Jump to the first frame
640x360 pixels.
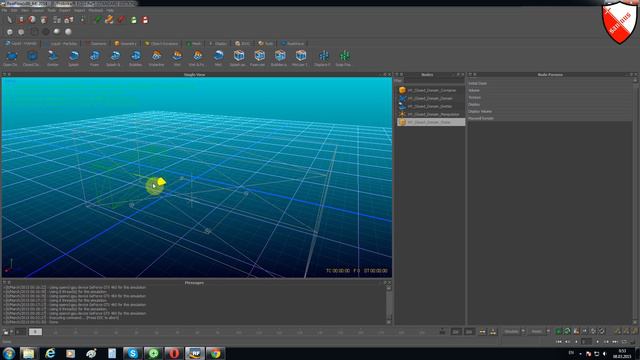(559, 341)
